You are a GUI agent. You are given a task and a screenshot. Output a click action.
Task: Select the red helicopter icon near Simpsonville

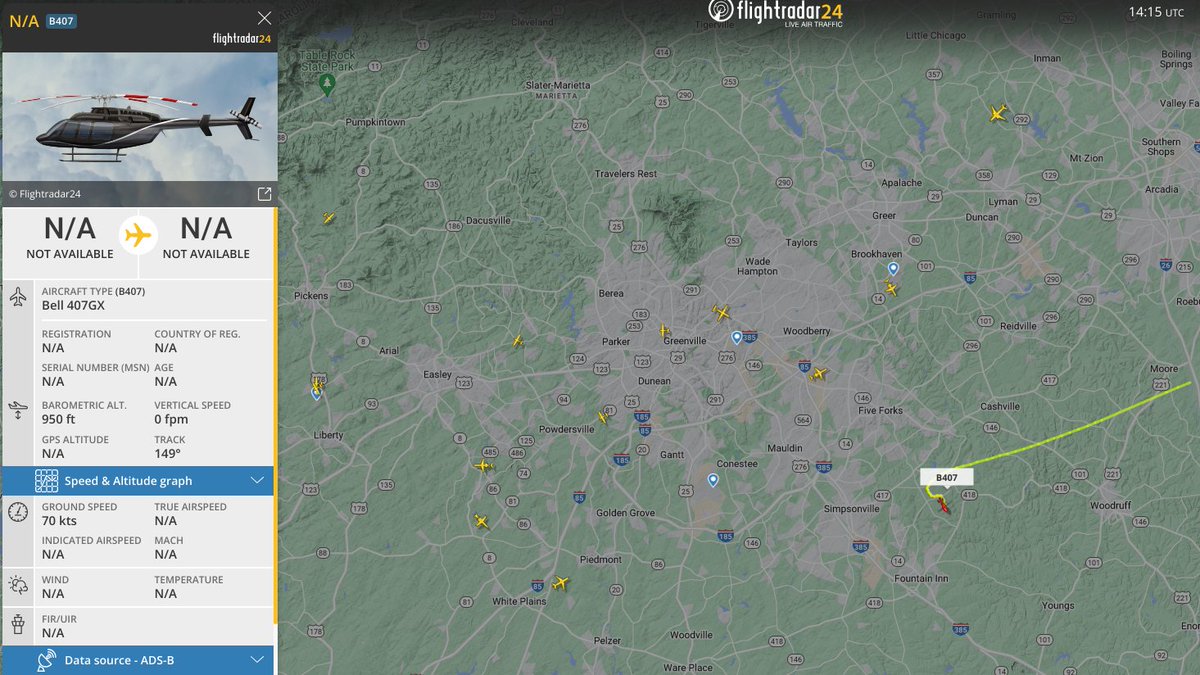click(942, 504)
